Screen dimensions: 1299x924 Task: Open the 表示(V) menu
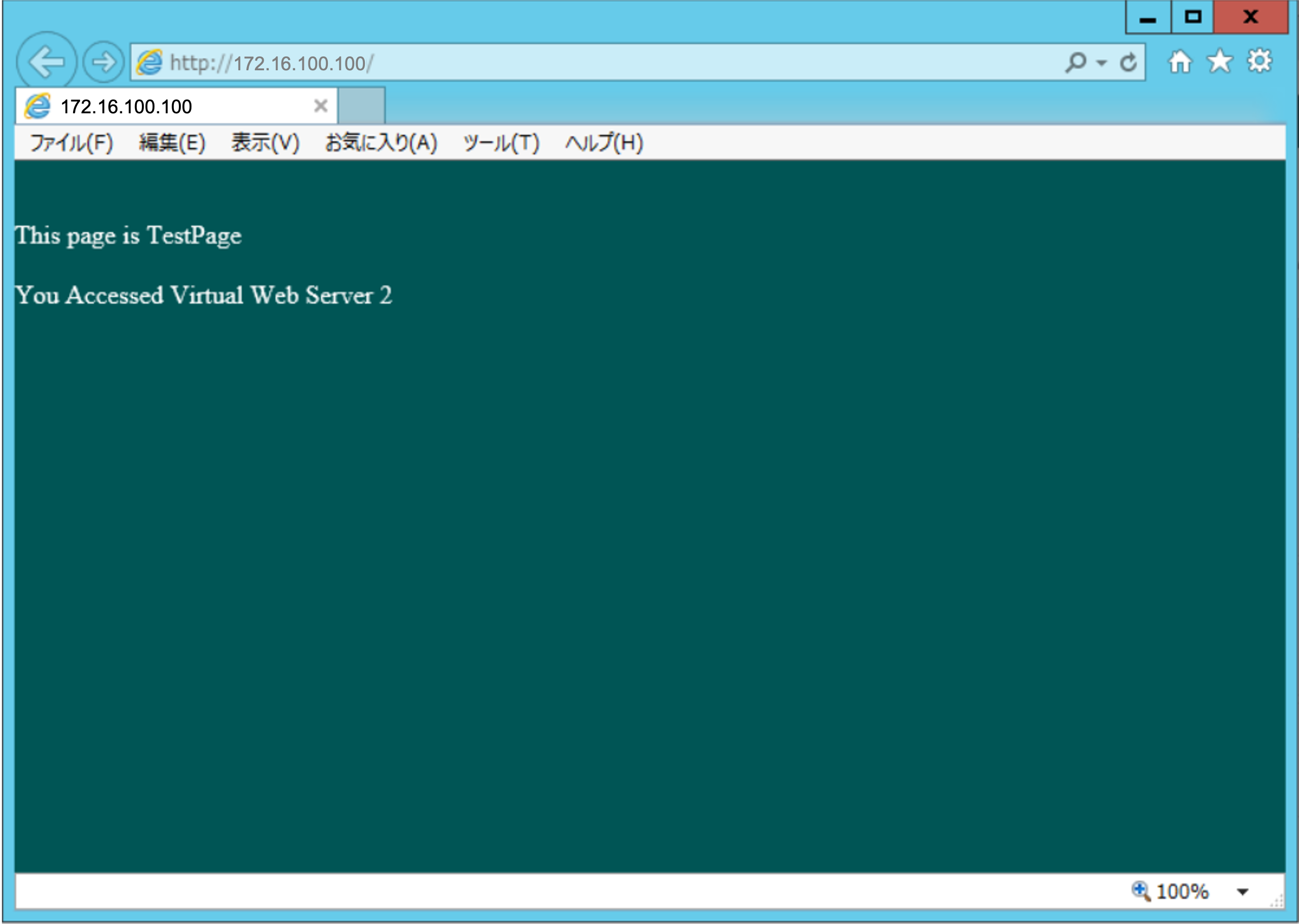point(265,143)
